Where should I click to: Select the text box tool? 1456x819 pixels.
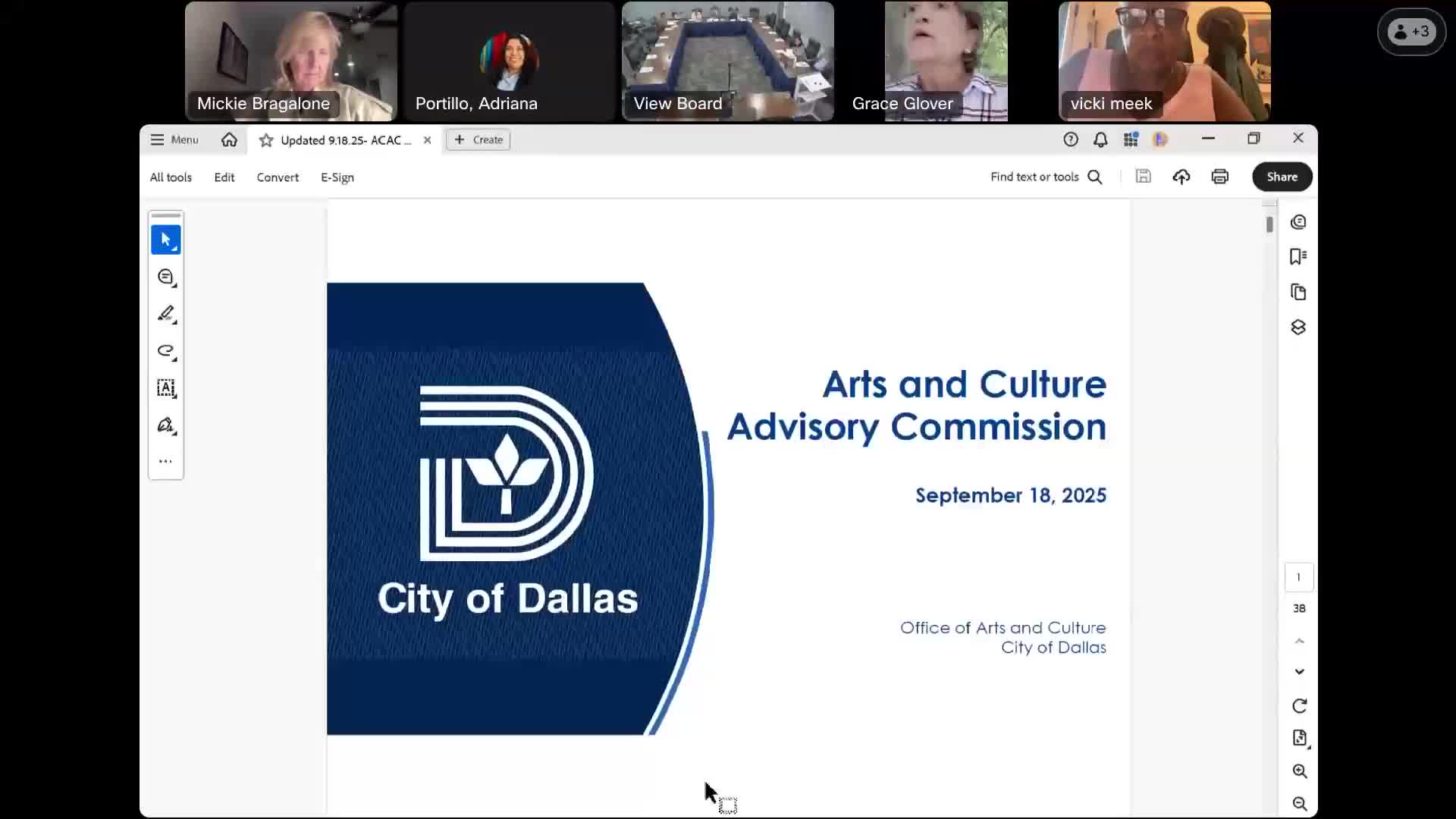[x=165, y=388]
